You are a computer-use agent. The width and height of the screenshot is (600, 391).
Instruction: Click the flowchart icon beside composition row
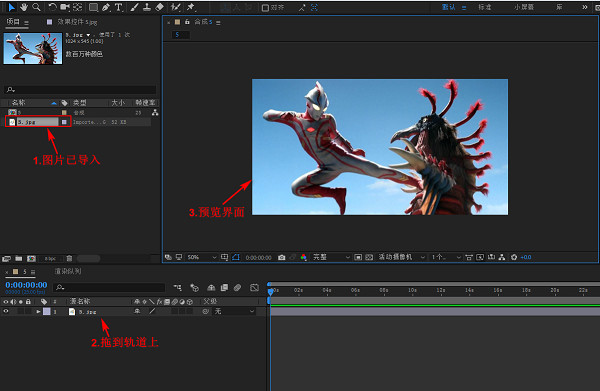(x=155, y=112)
